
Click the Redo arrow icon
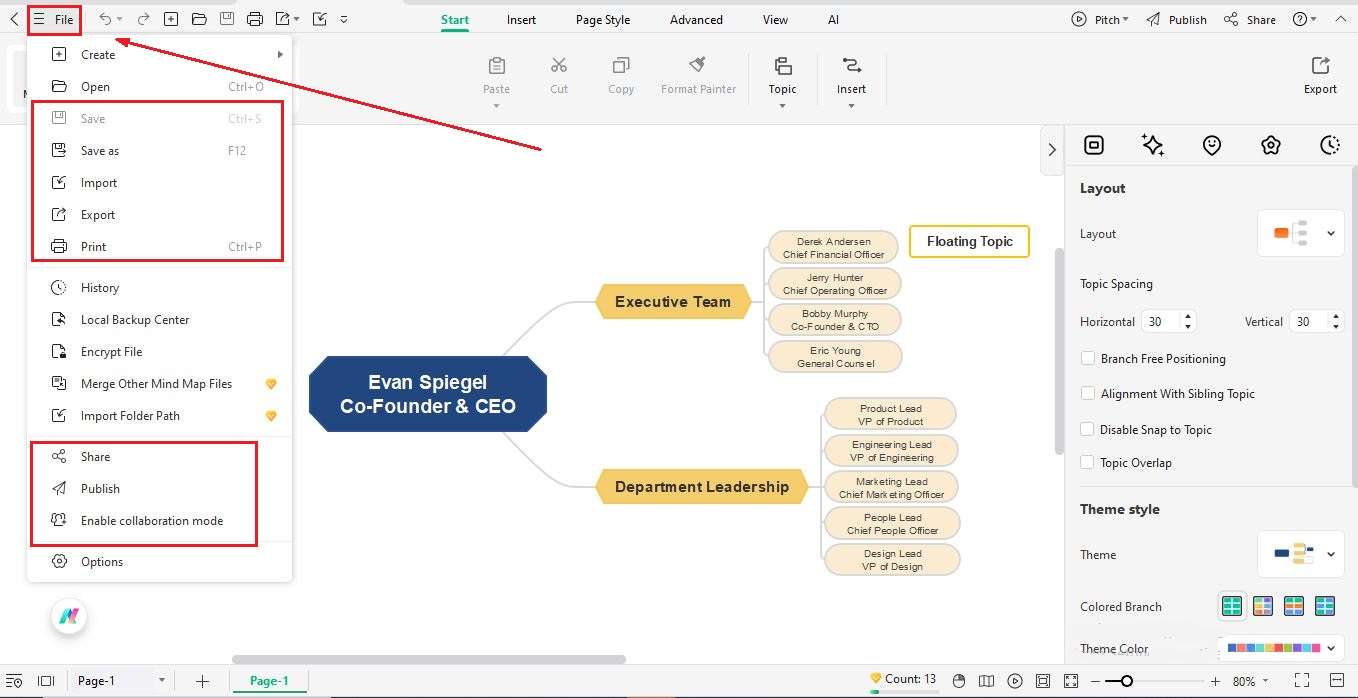click(143, 19)
